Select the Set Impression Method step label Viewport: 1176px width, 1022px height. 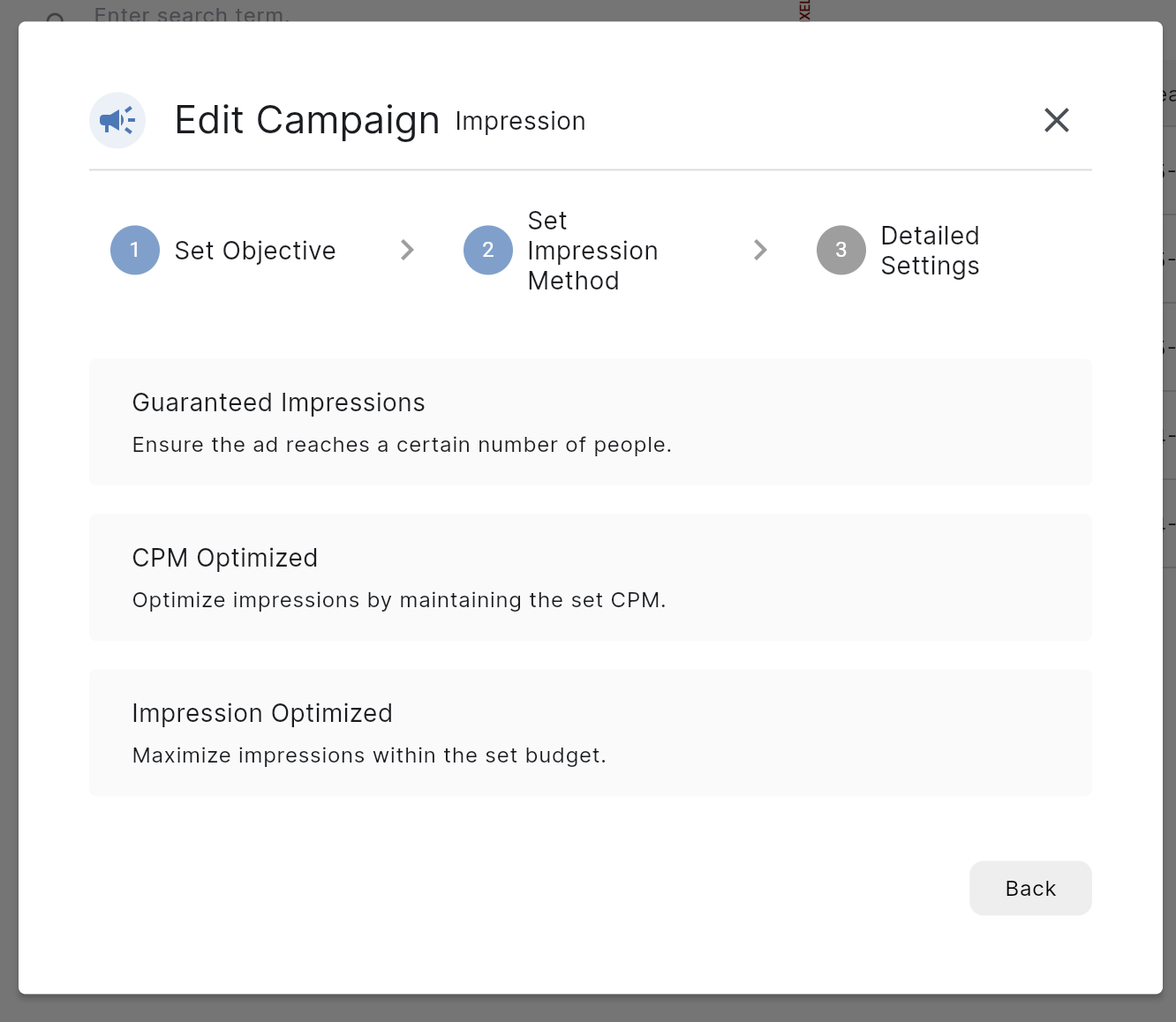pos(592,251)
